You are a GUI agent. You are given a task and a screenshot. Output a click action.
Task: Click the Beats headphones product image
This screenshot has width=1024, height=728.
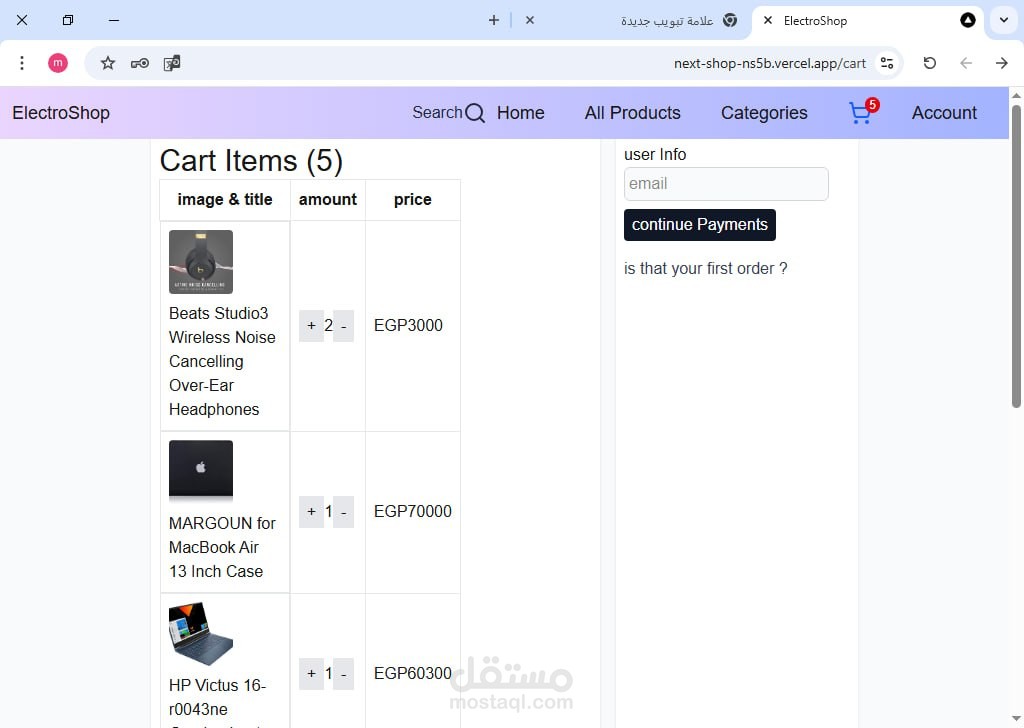pyautogui.click(x=201, y=262)
